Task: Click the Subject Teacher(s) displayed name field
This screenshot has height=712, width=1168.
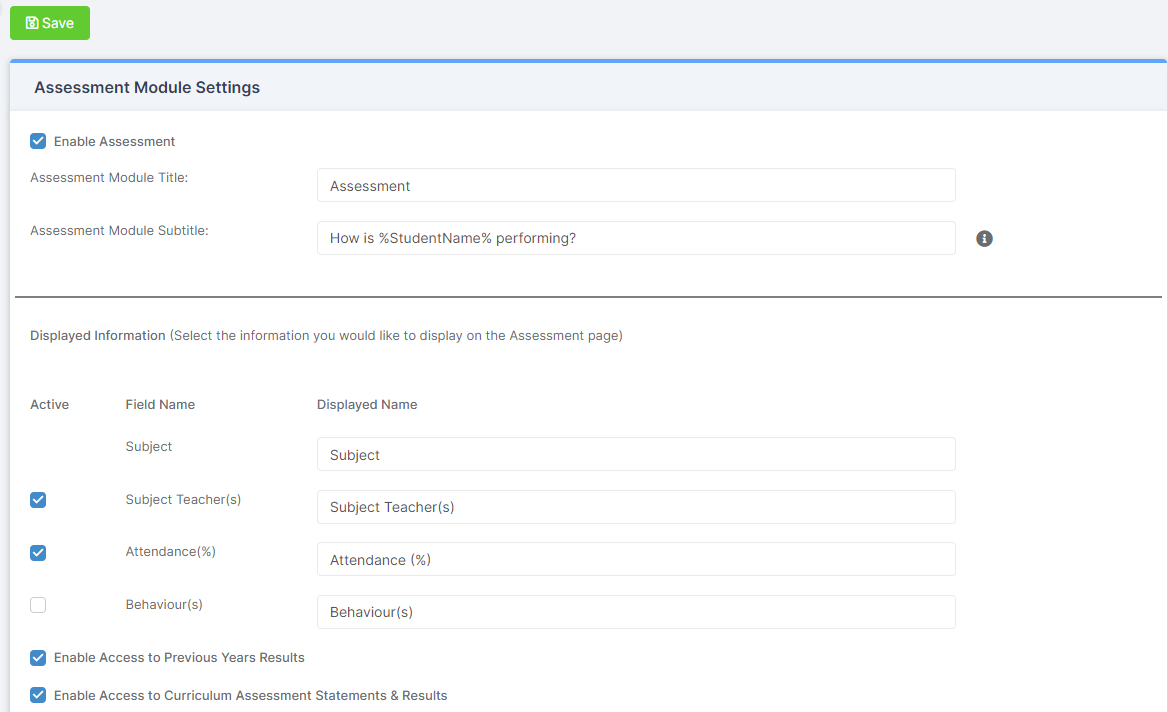Action: (x=636, y=507)
